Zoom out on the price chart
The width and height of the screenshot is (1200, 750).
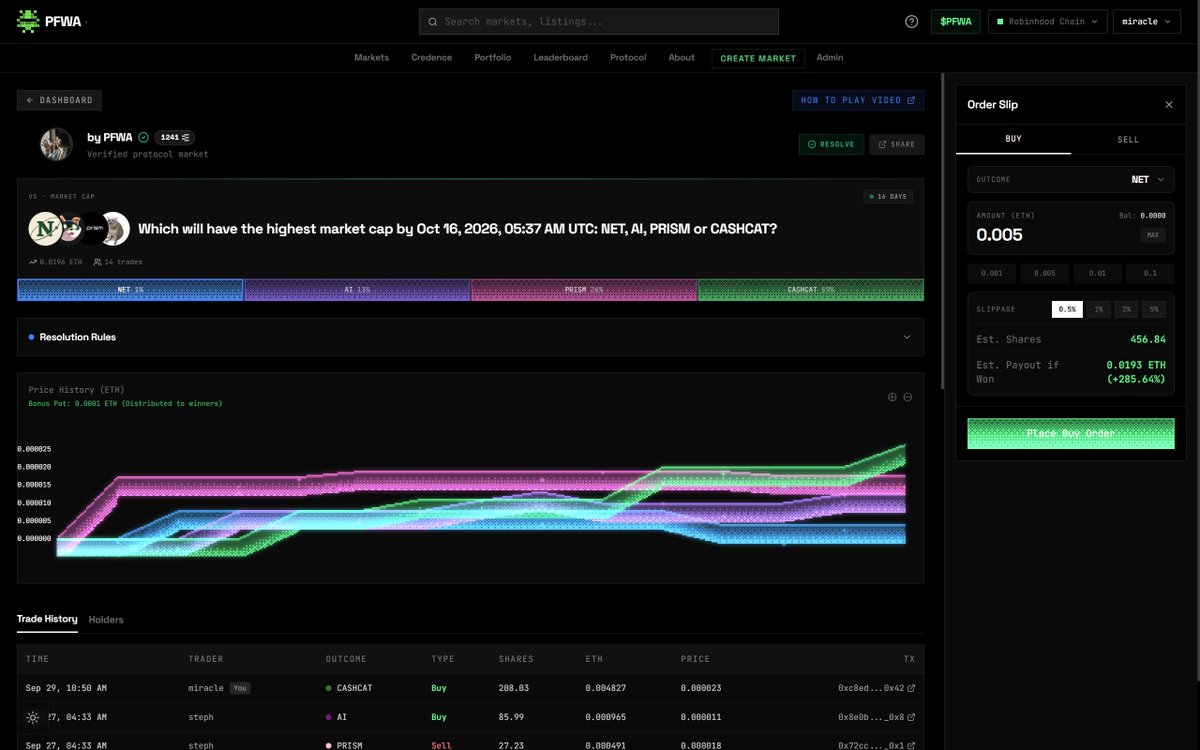tap(908, 397)
